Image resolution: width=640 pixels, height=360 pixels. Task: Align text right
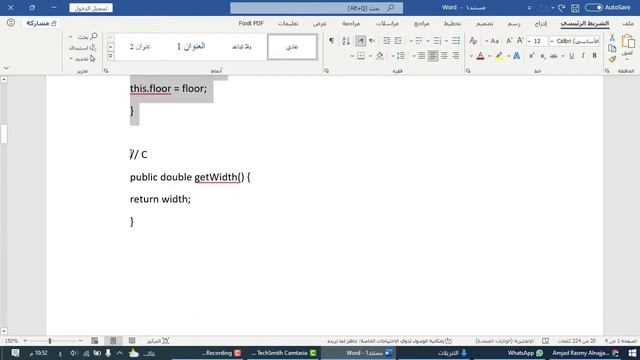point(455,56)
